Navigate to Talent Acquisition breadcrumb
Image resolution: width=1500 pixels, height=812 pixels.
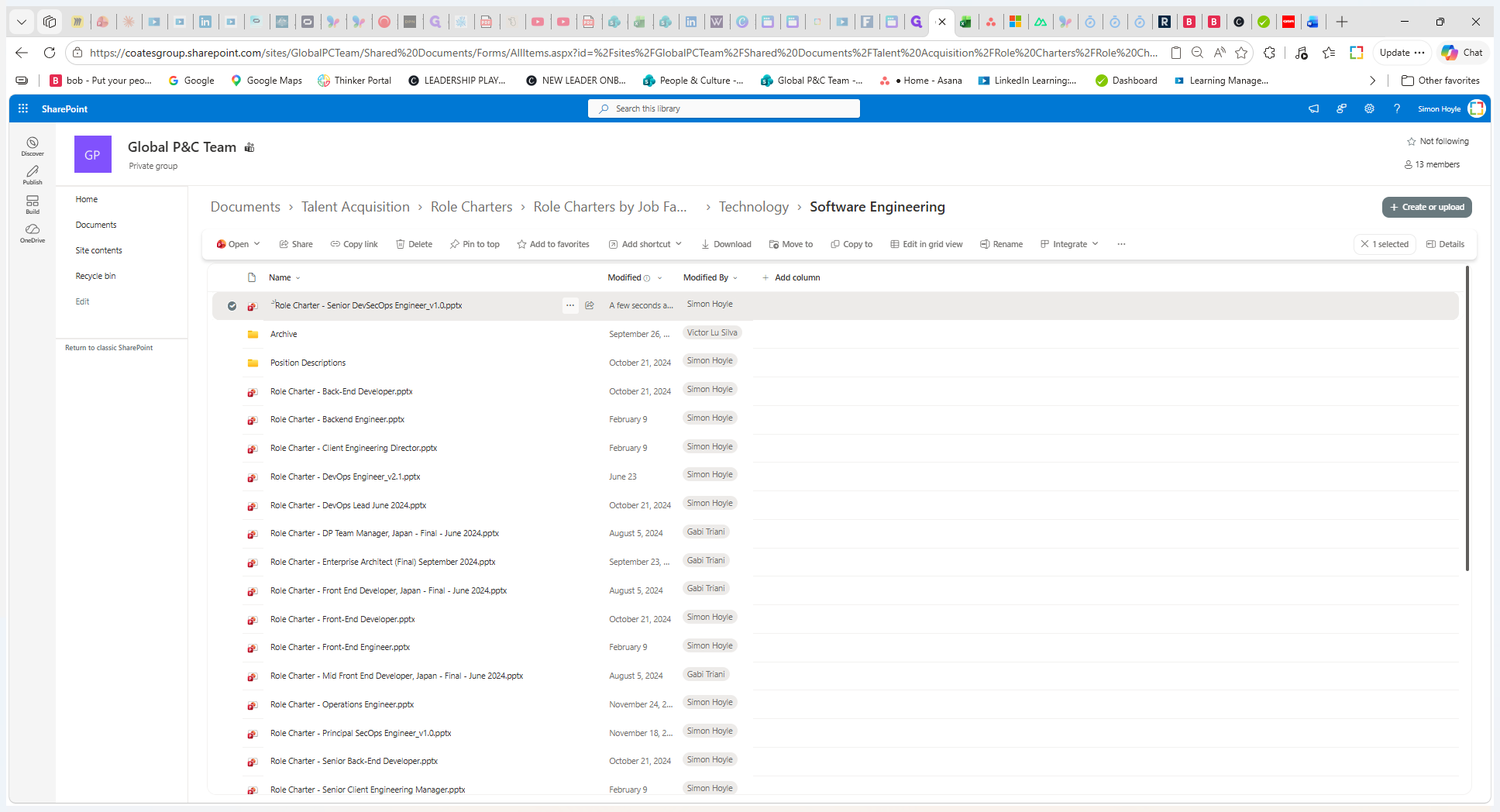click(356, 207)
